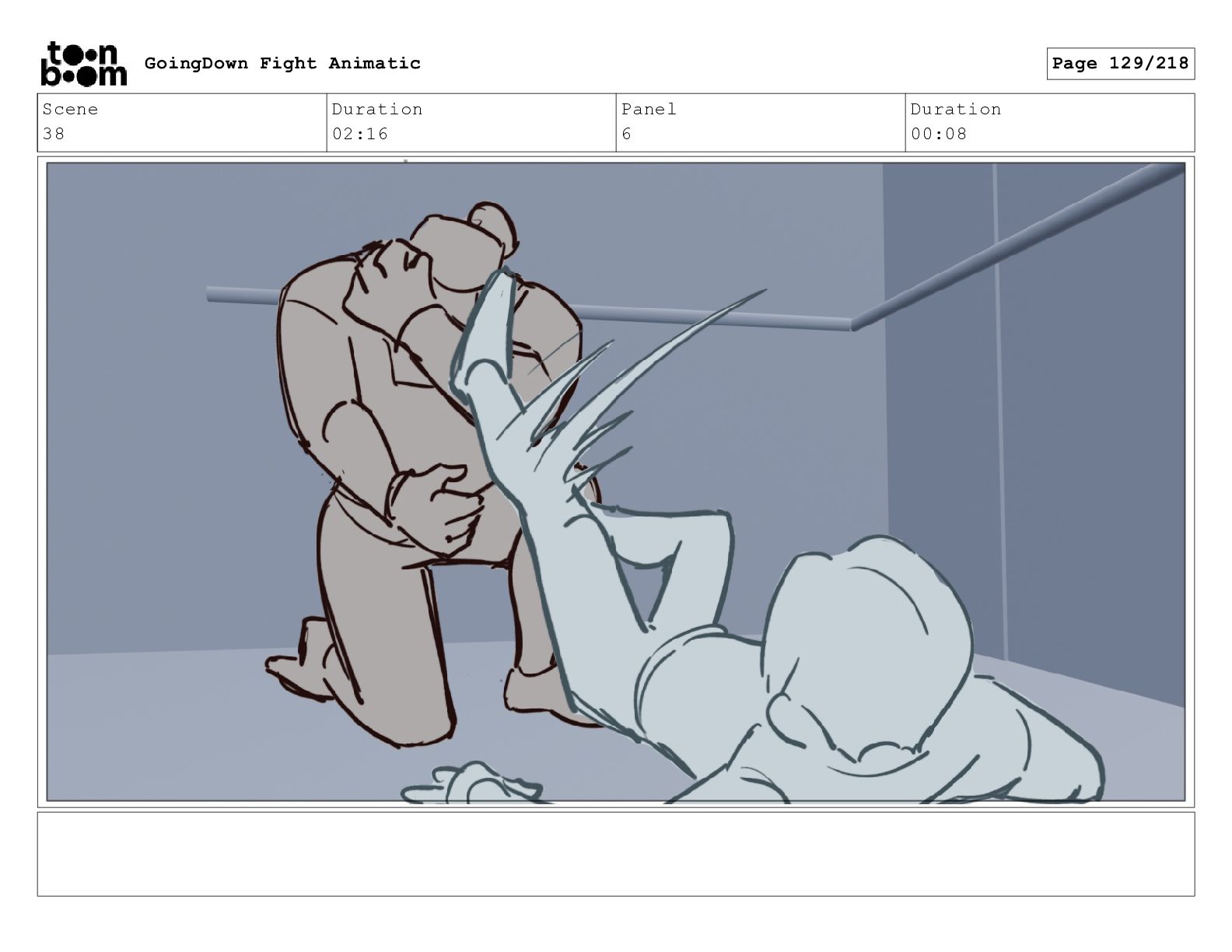Select the scene Duration 02:16 value
This screenshot has height=952, width=1232.
tap(360, 134)
